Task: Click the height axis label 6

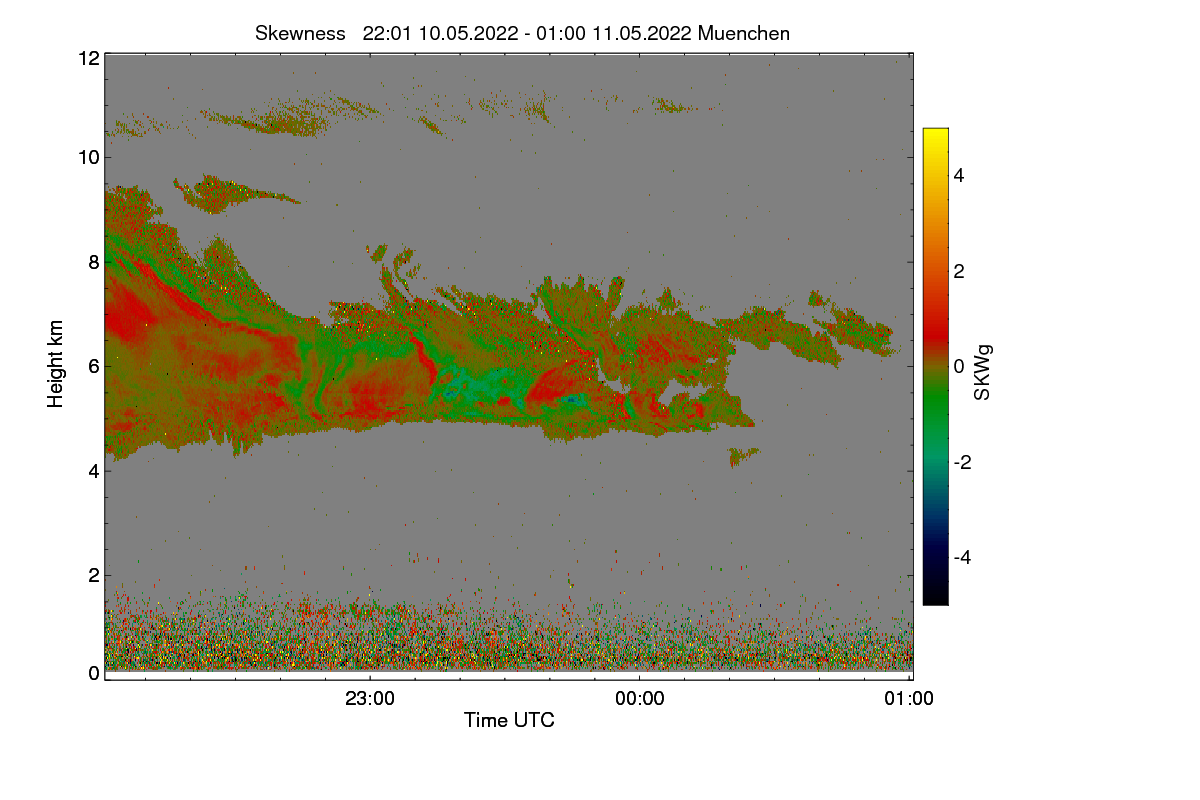Action: tap(93, 366)
